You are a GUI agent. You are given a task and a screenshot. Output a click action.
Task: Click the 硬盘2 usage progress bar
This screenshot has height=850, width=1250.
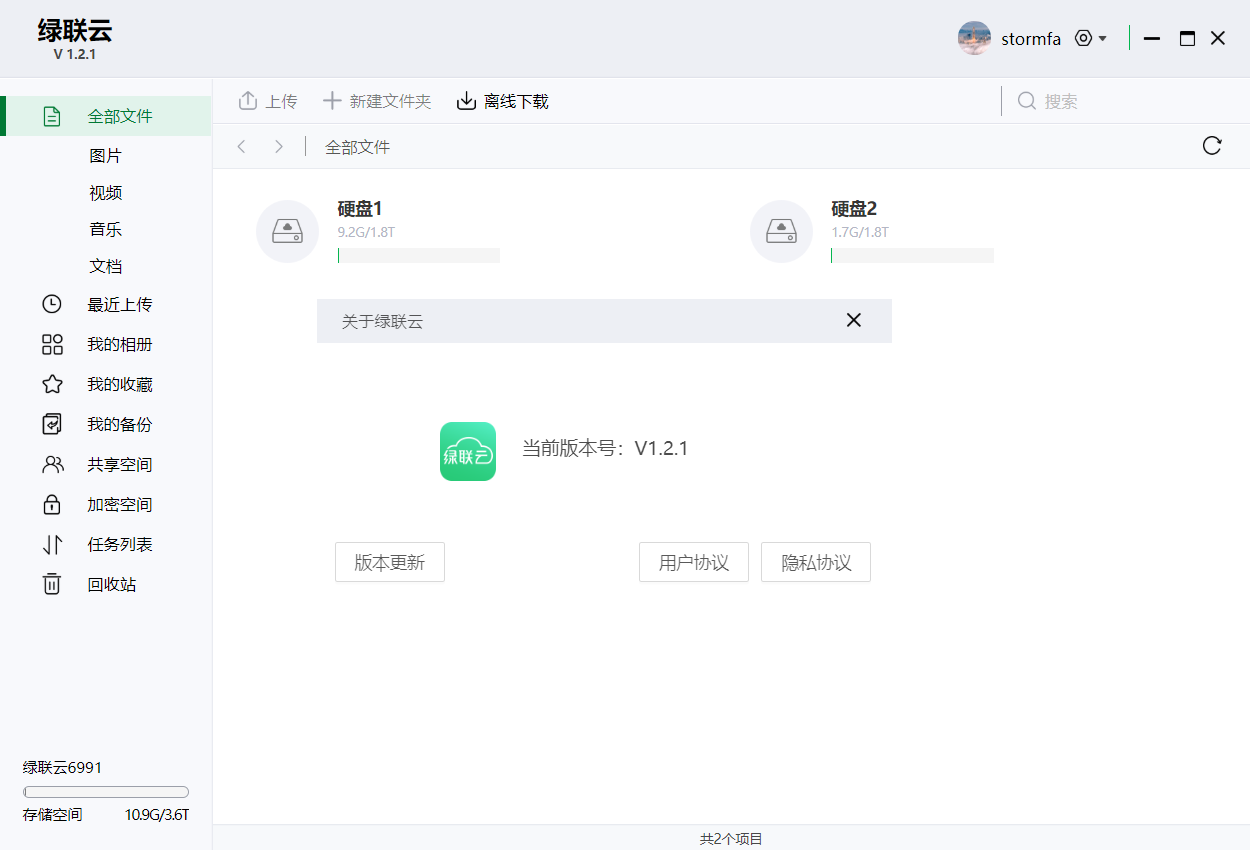click(x=912, y=255)
